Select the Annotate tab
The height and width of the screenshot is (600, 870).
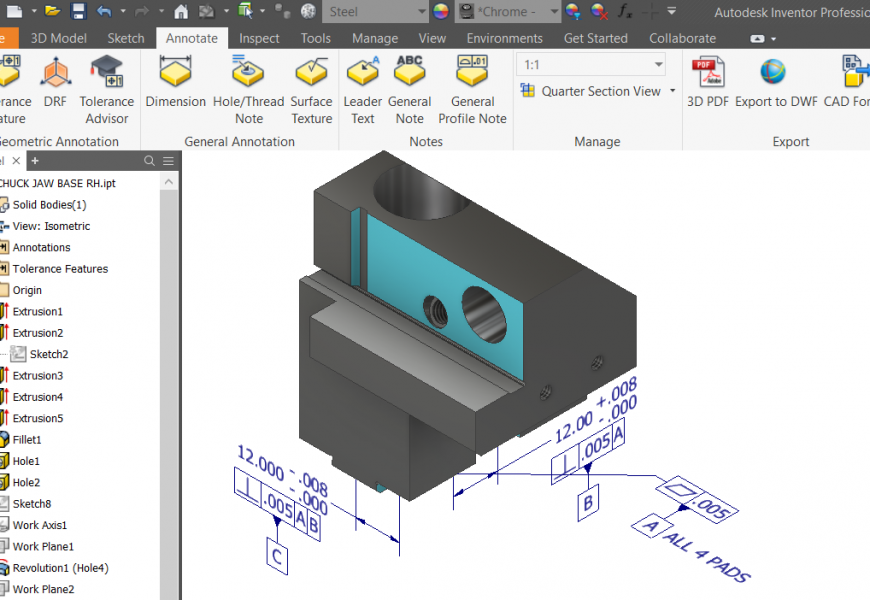(191, 38)
